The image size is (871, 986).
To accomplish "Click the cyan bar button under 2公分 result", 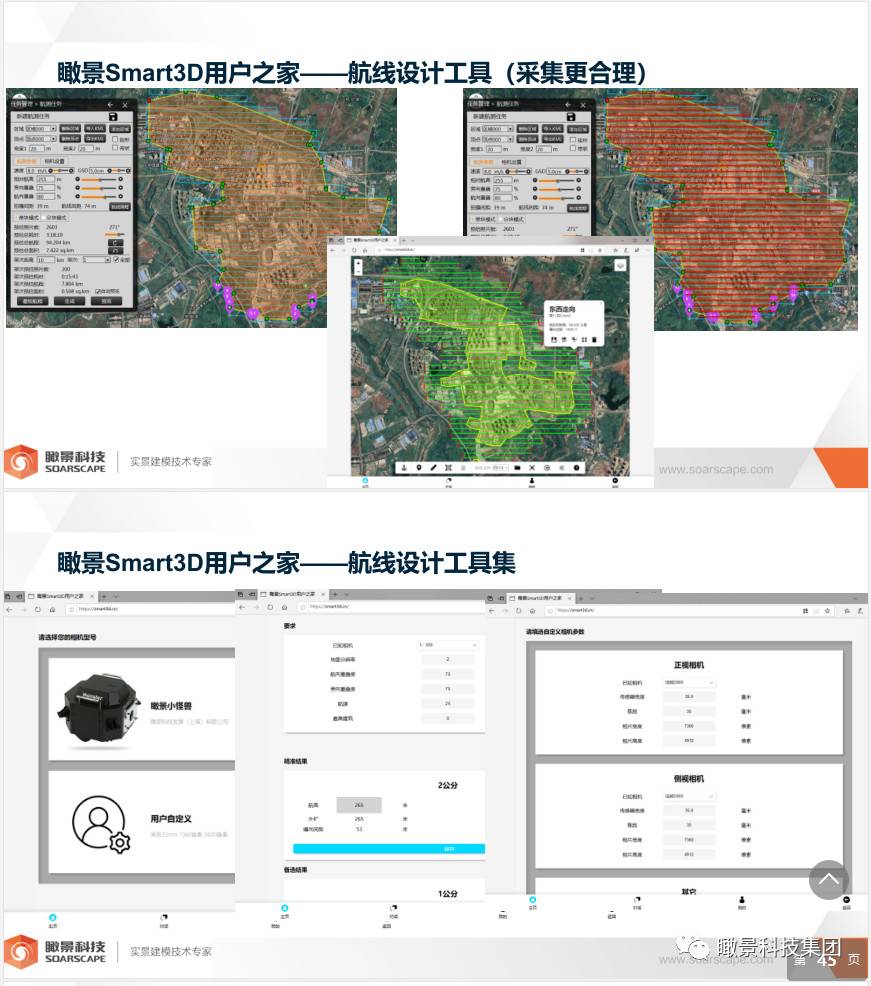I will 389,849.
